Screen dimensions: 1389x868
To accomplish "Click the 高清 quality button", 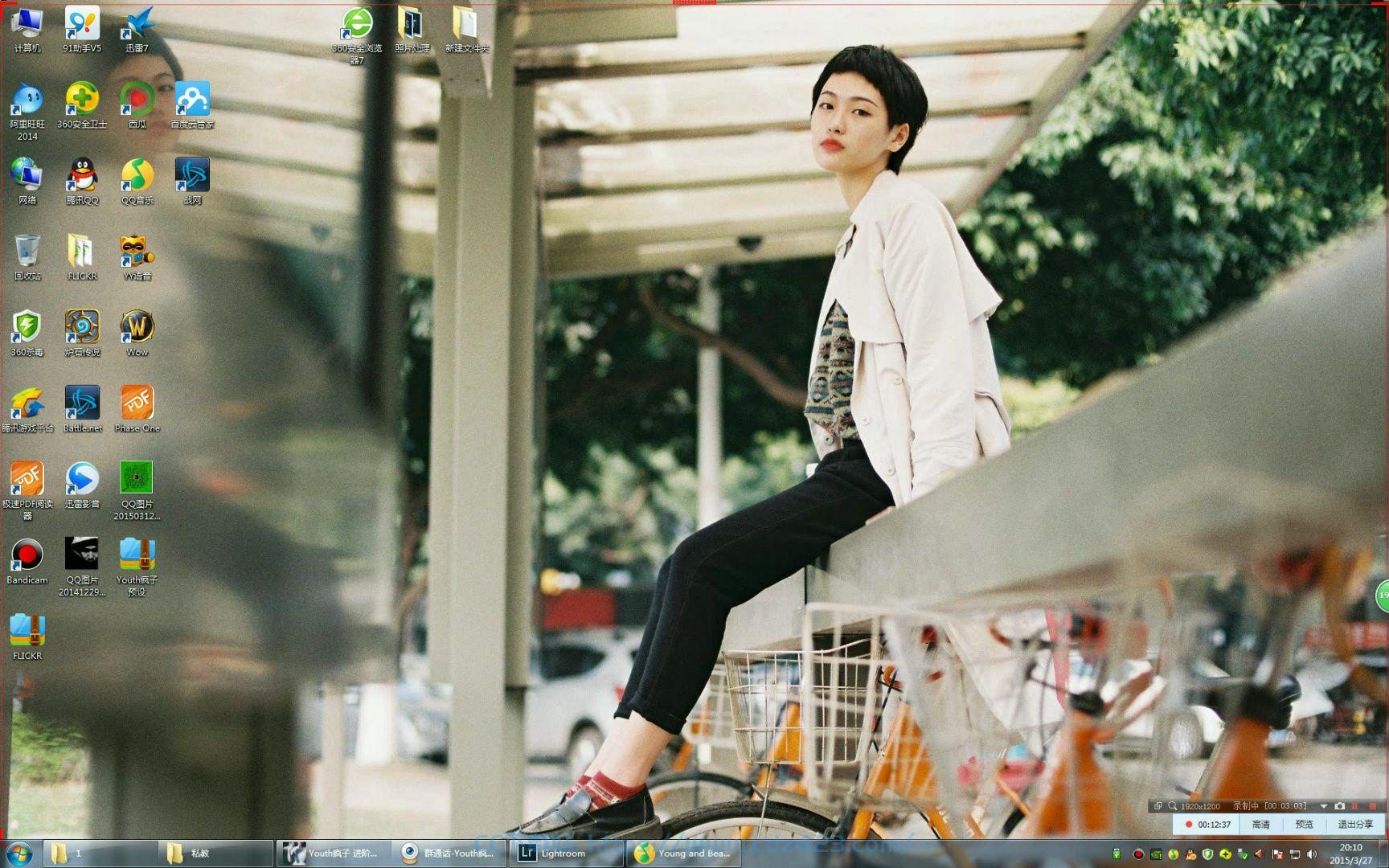I will pos(1261,825).
